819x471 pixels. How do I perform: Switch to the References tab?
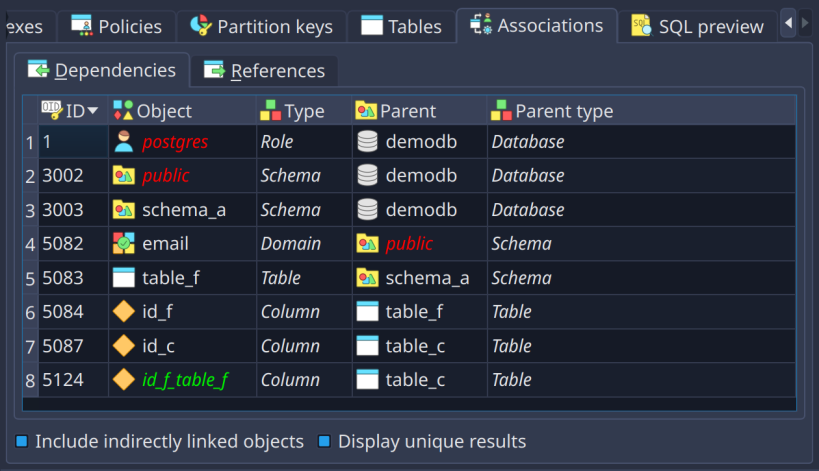(265, 71)
